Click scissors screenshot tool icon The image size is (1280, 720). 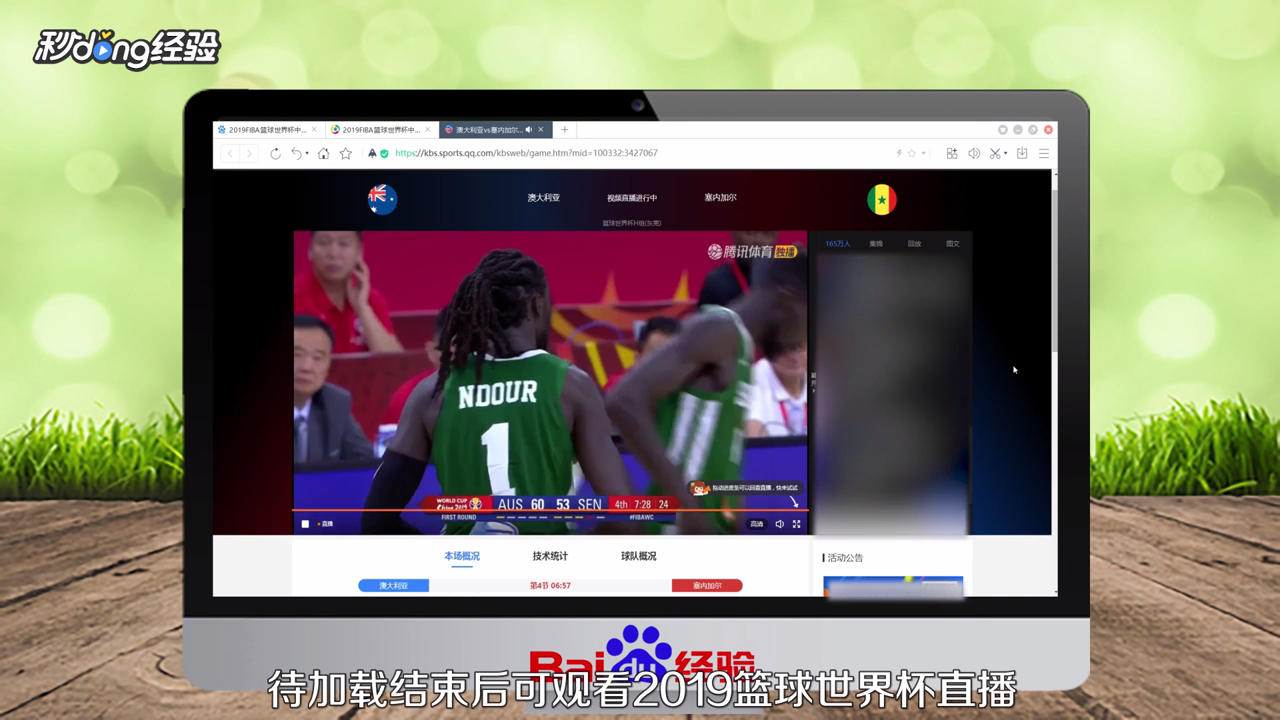tap(995, 153)
